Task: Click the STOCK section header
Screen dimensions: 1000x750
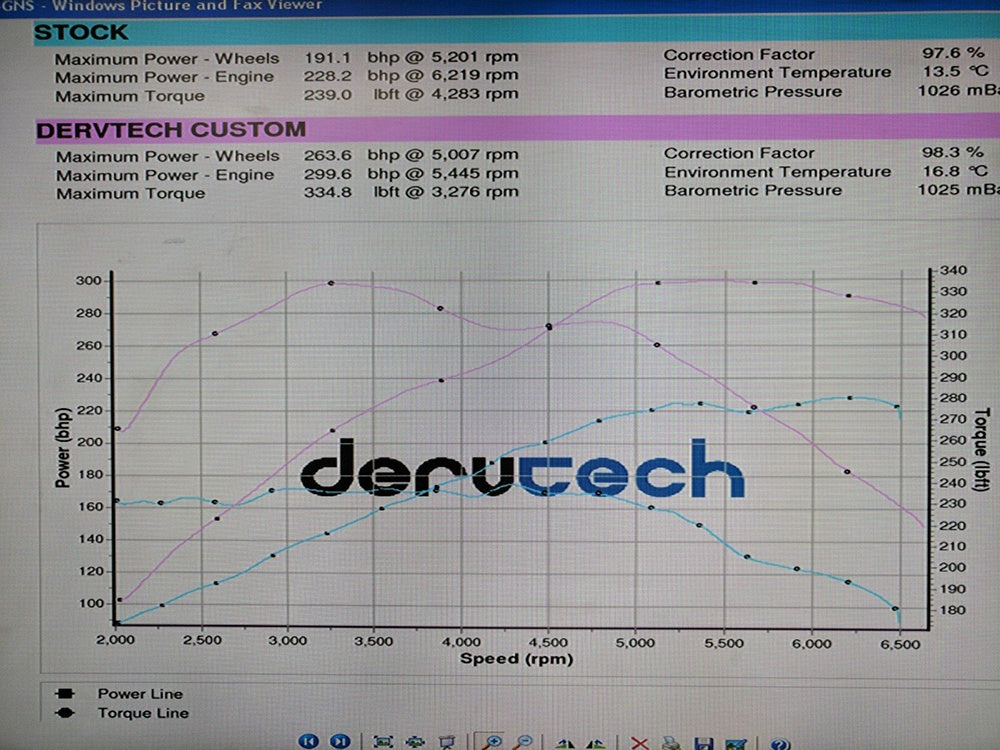Action: [x=82, y=32]
